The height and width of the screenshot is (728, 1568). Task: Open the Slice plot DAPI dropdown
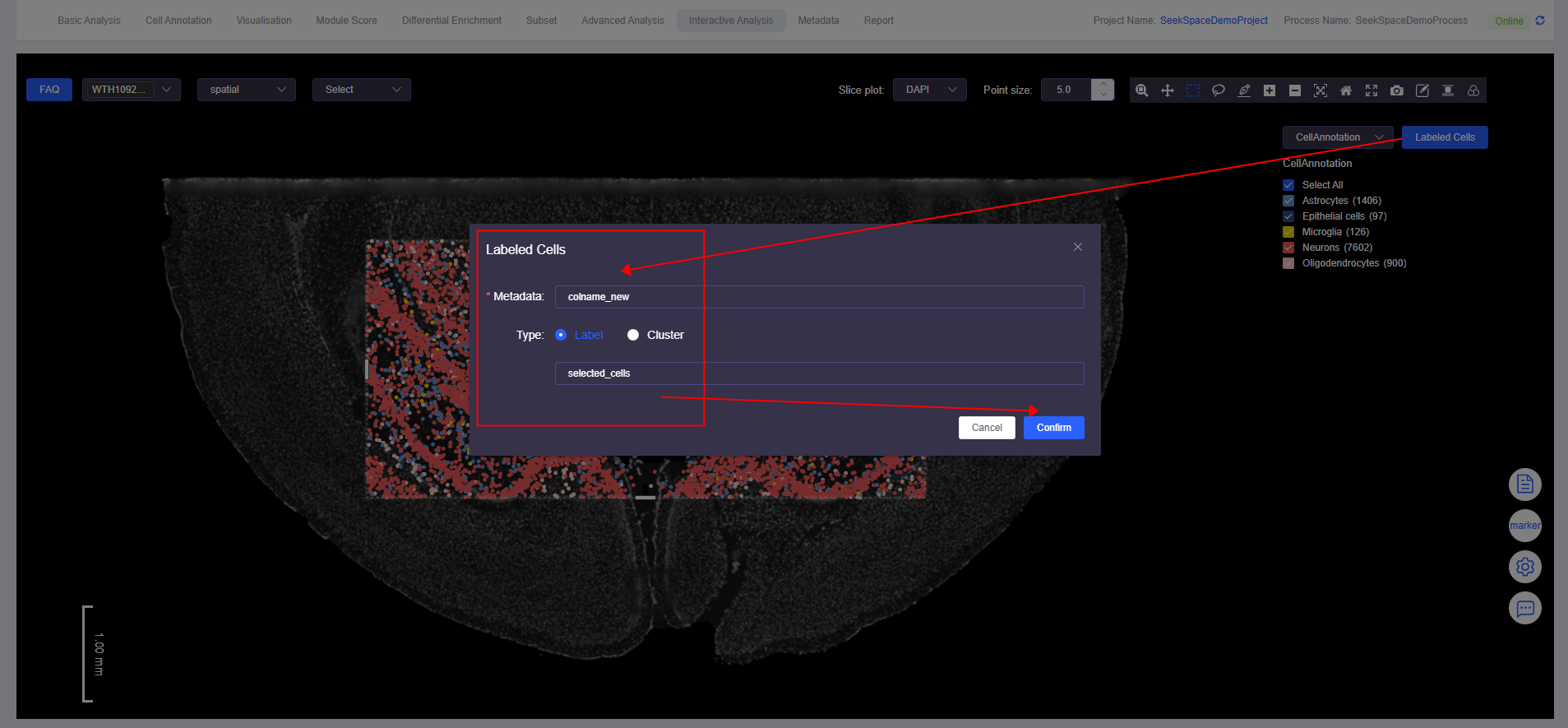click(x=929, y=90)
